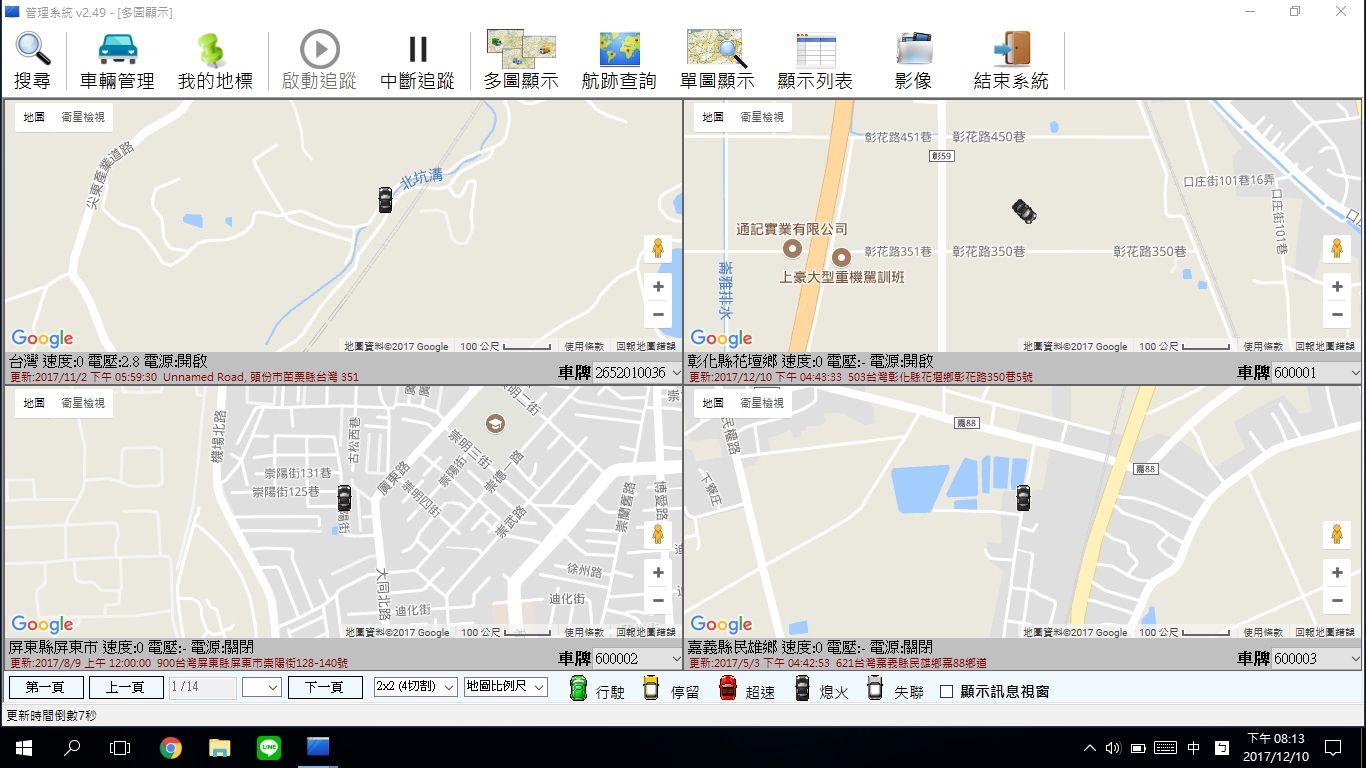Enable the 顯示訊息視窗 checkbox
This screenshot has width=1366, height=768.
pos(947,691)
